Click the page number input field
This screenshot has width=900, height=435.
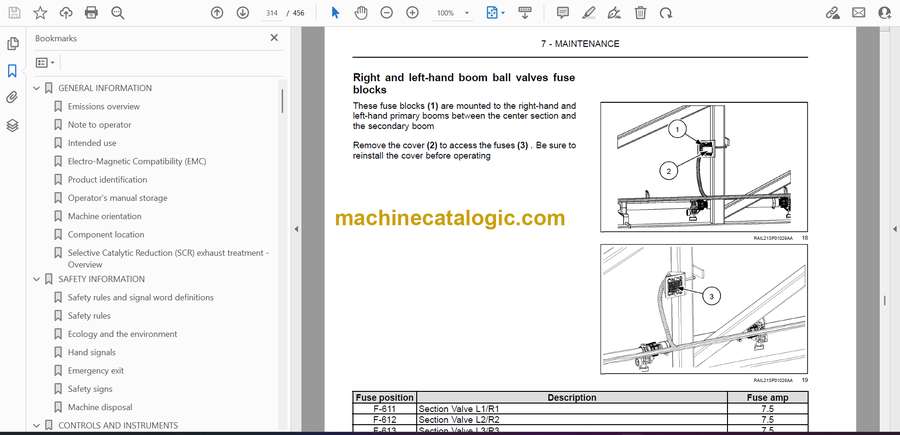click(270, 13)
